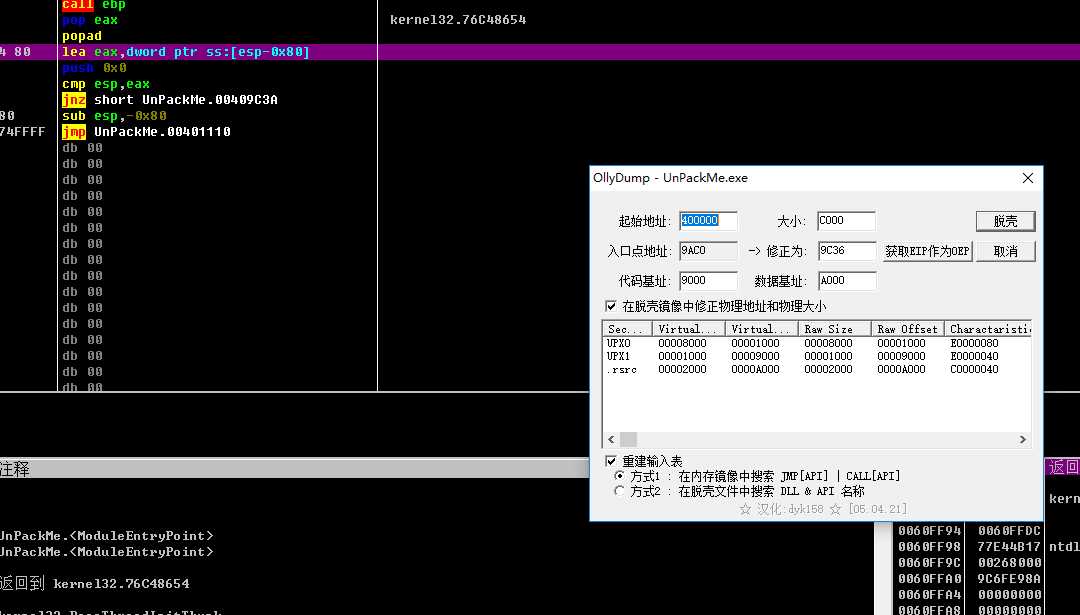The height and width of the screenshot is (615, 1080).
Task: Click the kernel32.76C48654 comment
Action: click(458, 20)
